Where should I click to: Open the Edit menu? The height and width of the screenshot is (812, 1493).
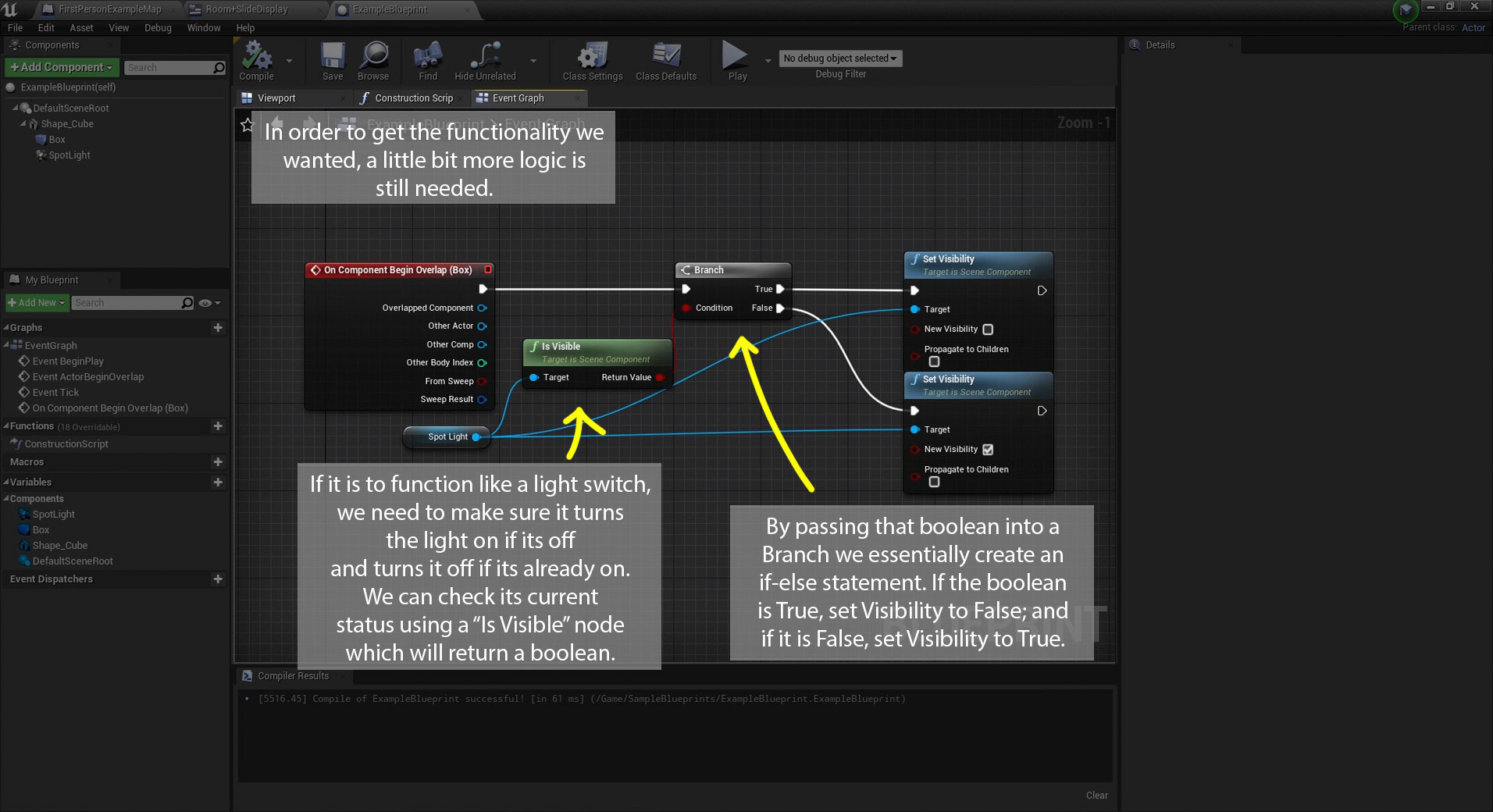46,28
